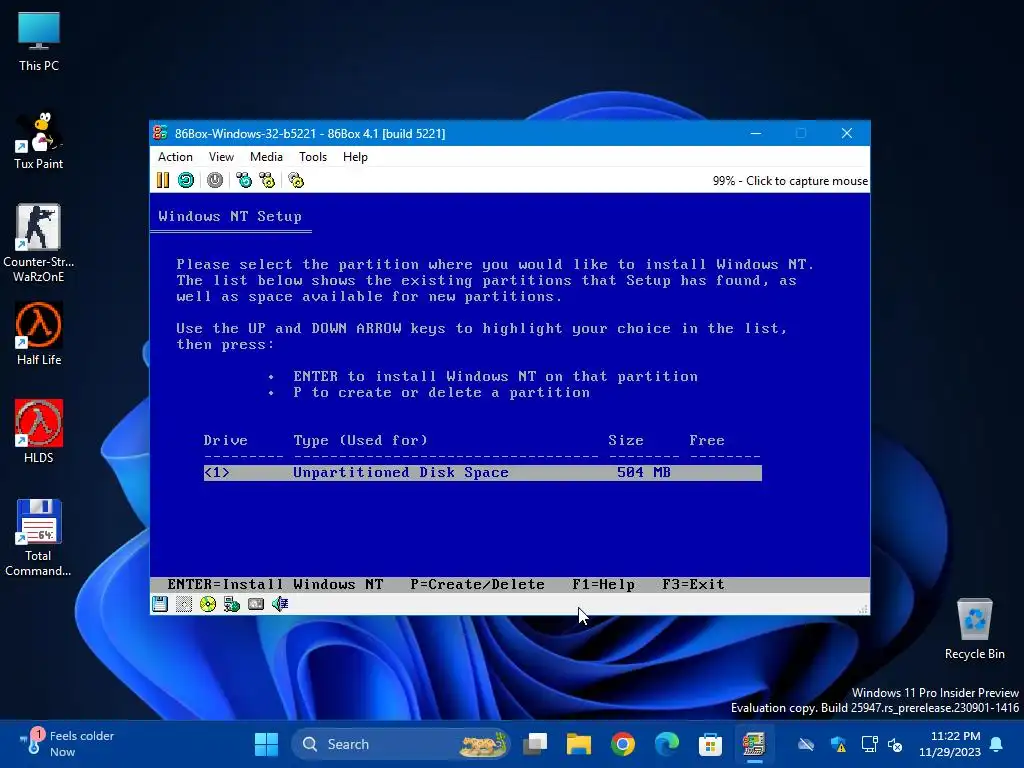1024x768 pixels.
Task: Select the This PC desktop icon
Action: tap(39, 41)
